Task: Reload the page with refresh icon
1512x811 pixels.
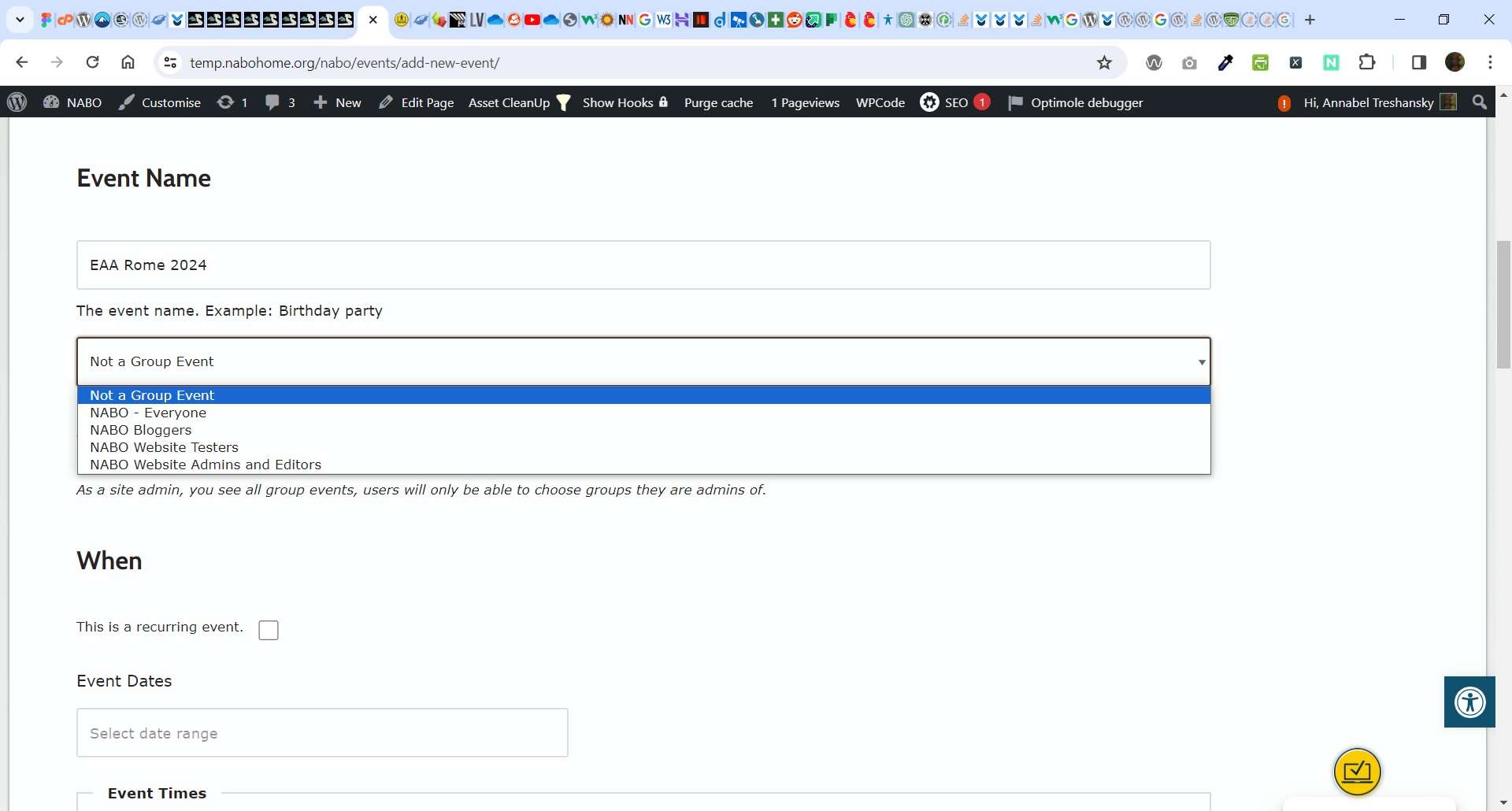Action: 93,62
